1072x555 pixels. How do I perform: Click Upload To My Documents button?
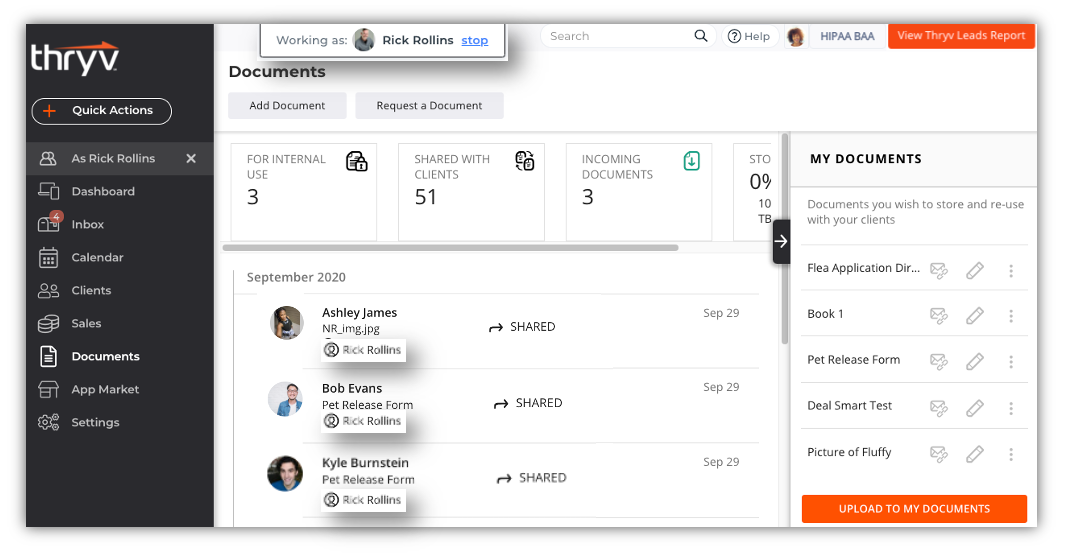[x=914, y=509]
